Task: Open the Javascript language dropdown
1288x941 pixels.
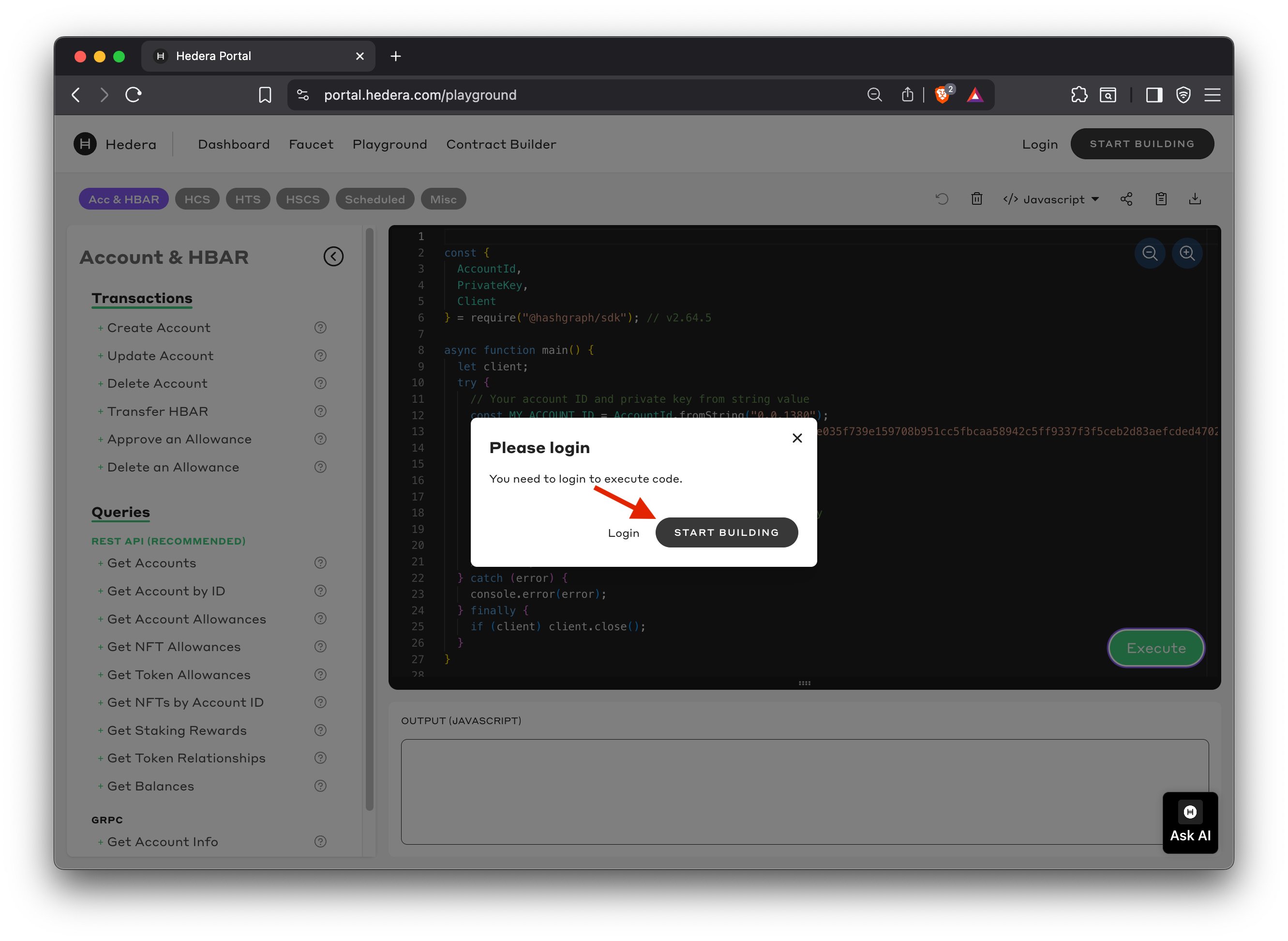Action: pyautogui.click(x=1051, y=199)
